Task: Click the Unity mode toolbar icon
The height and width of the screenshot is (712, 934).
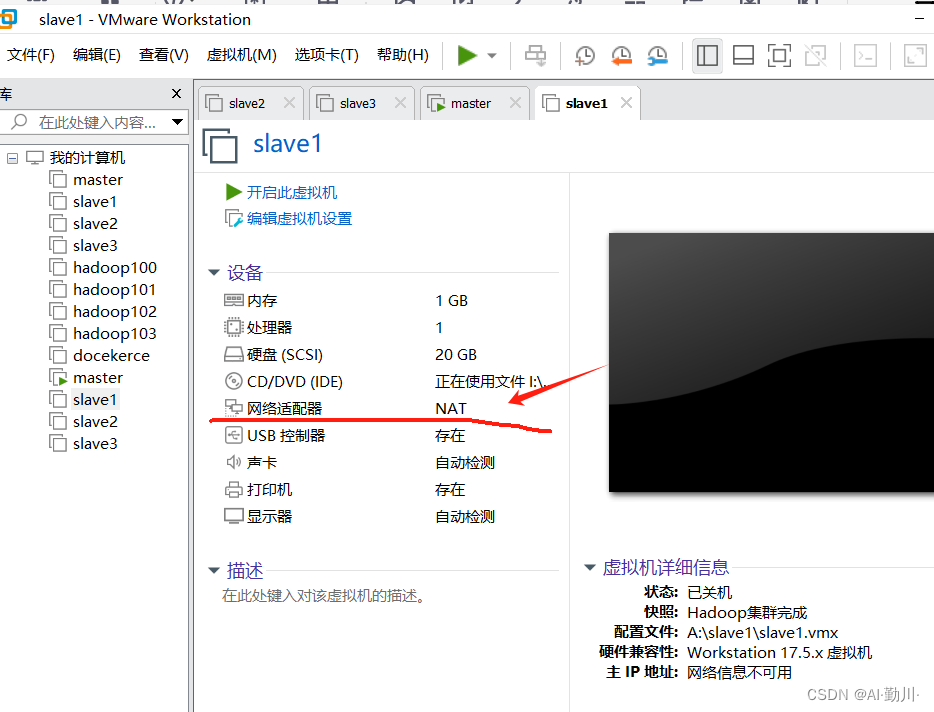Action: pos(815,55)
